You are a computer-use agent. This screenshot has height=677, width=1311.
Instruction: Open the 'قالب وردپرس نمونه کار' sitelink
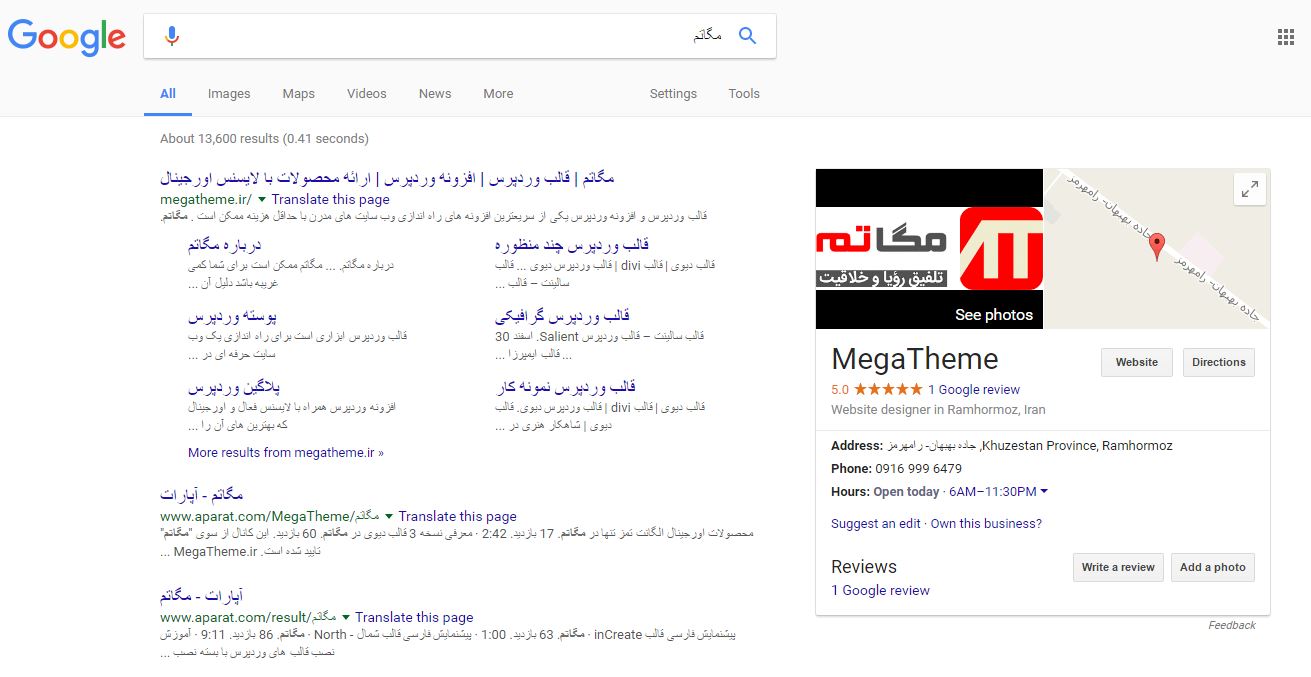click(565, 388)
